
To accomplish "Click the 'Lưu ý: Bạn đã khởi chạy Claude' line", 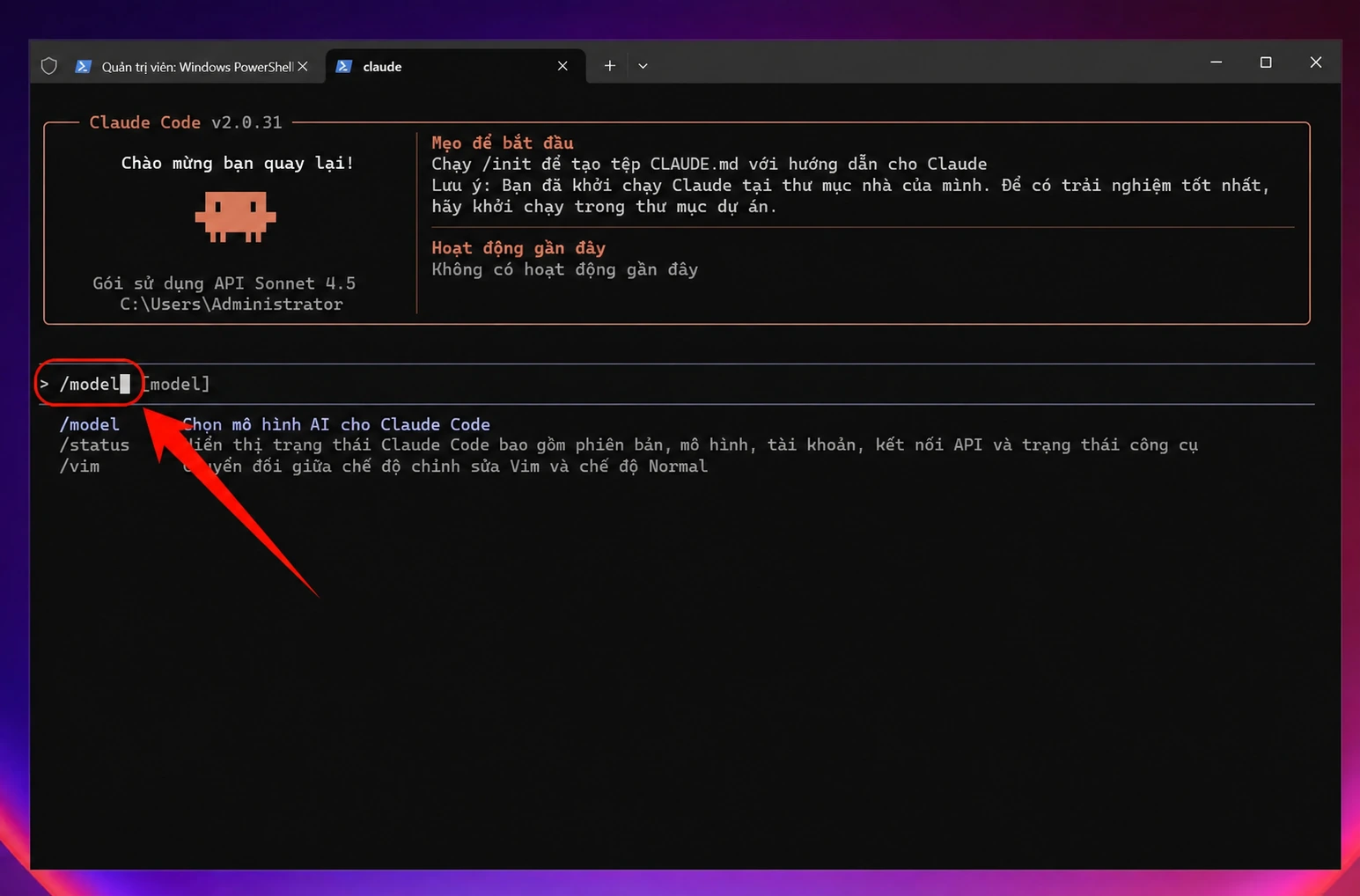I will pos(850,186).
